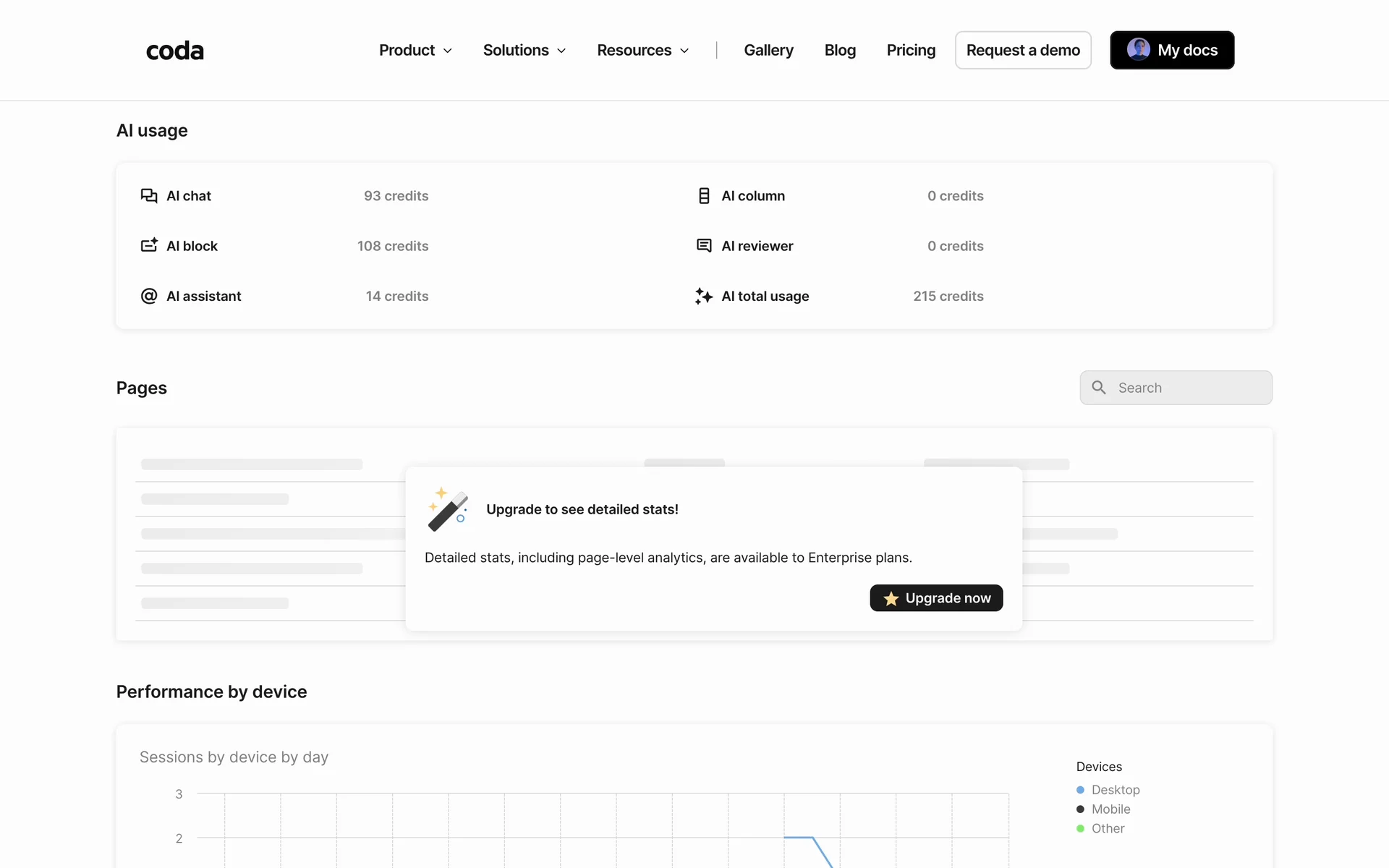
Task: Click the magic wand upgrade icon
Action: click(448, 509)
